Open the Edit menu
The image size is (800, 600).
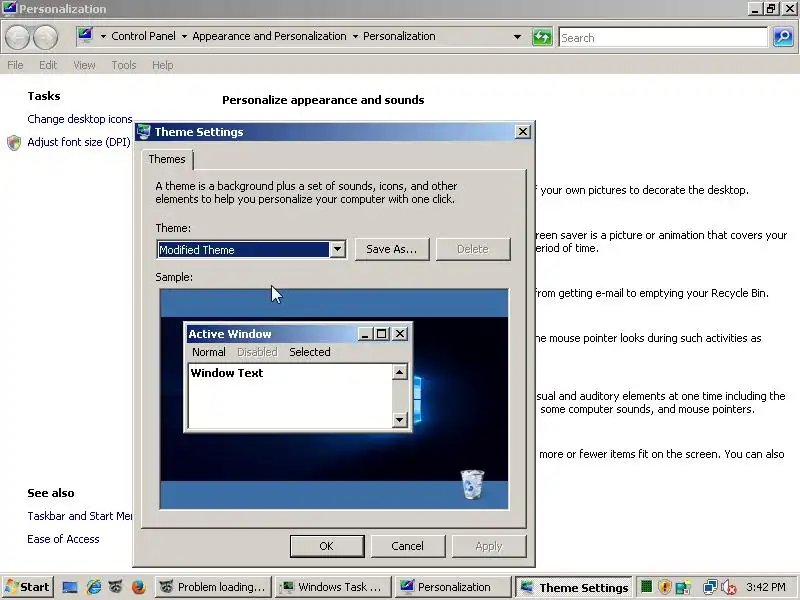click(x=48, y=65)
